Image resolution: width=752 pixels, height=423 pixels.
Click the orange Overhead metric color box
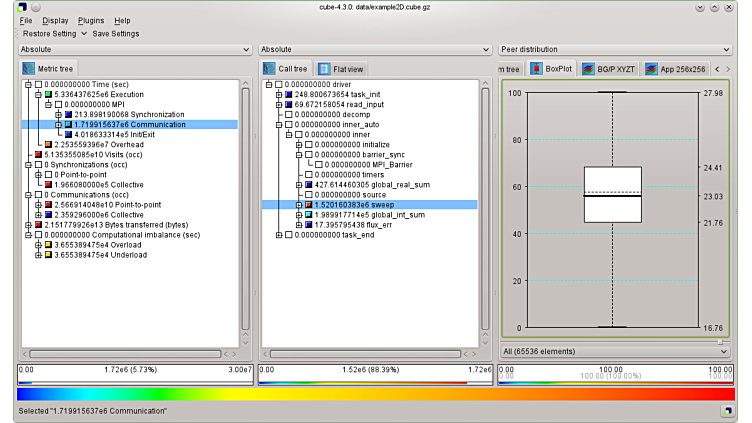(49, 145)
